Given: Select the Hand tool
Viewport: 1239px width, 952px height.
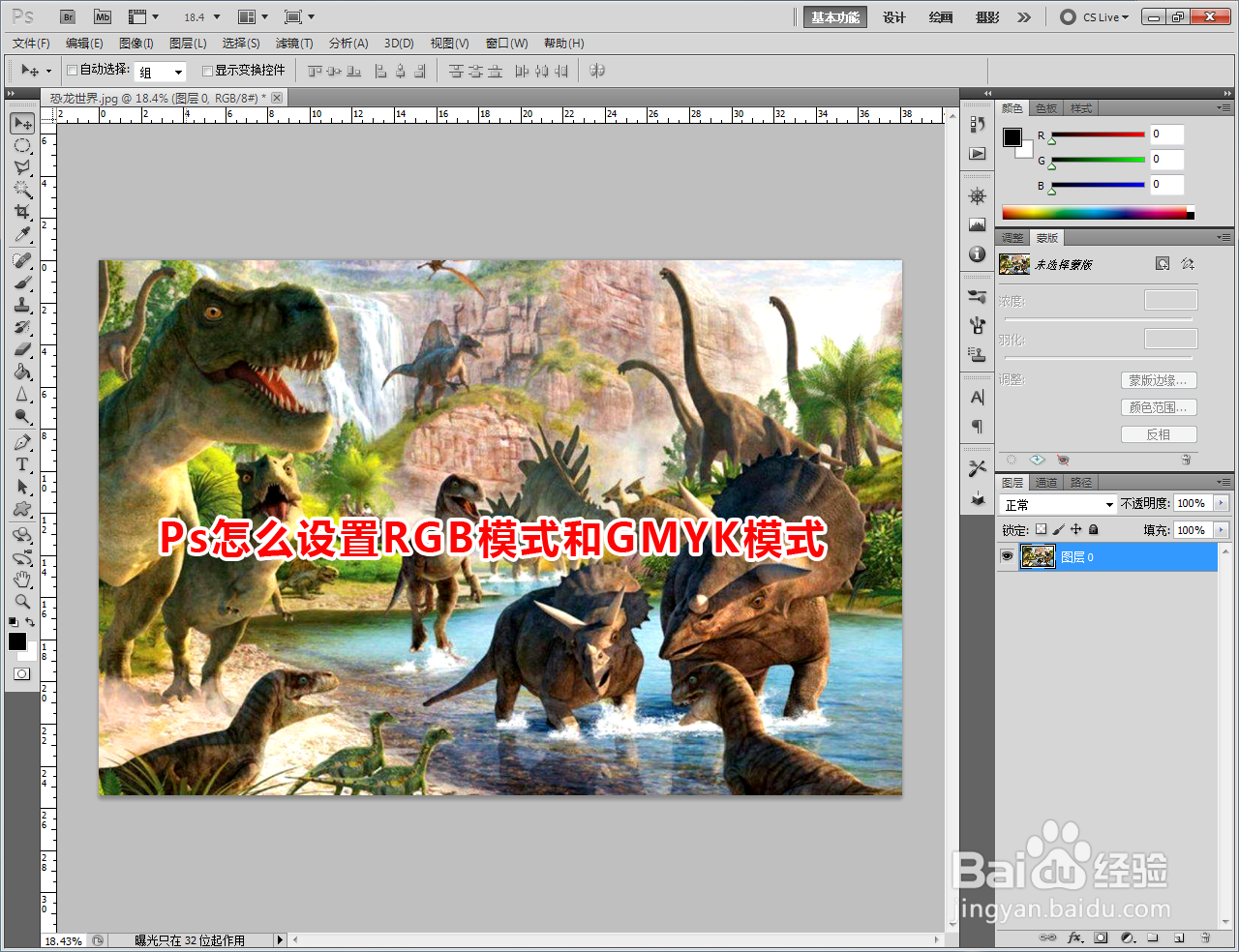Looking at the screenshot, I should pyautogui.click(x=22, y=580).
